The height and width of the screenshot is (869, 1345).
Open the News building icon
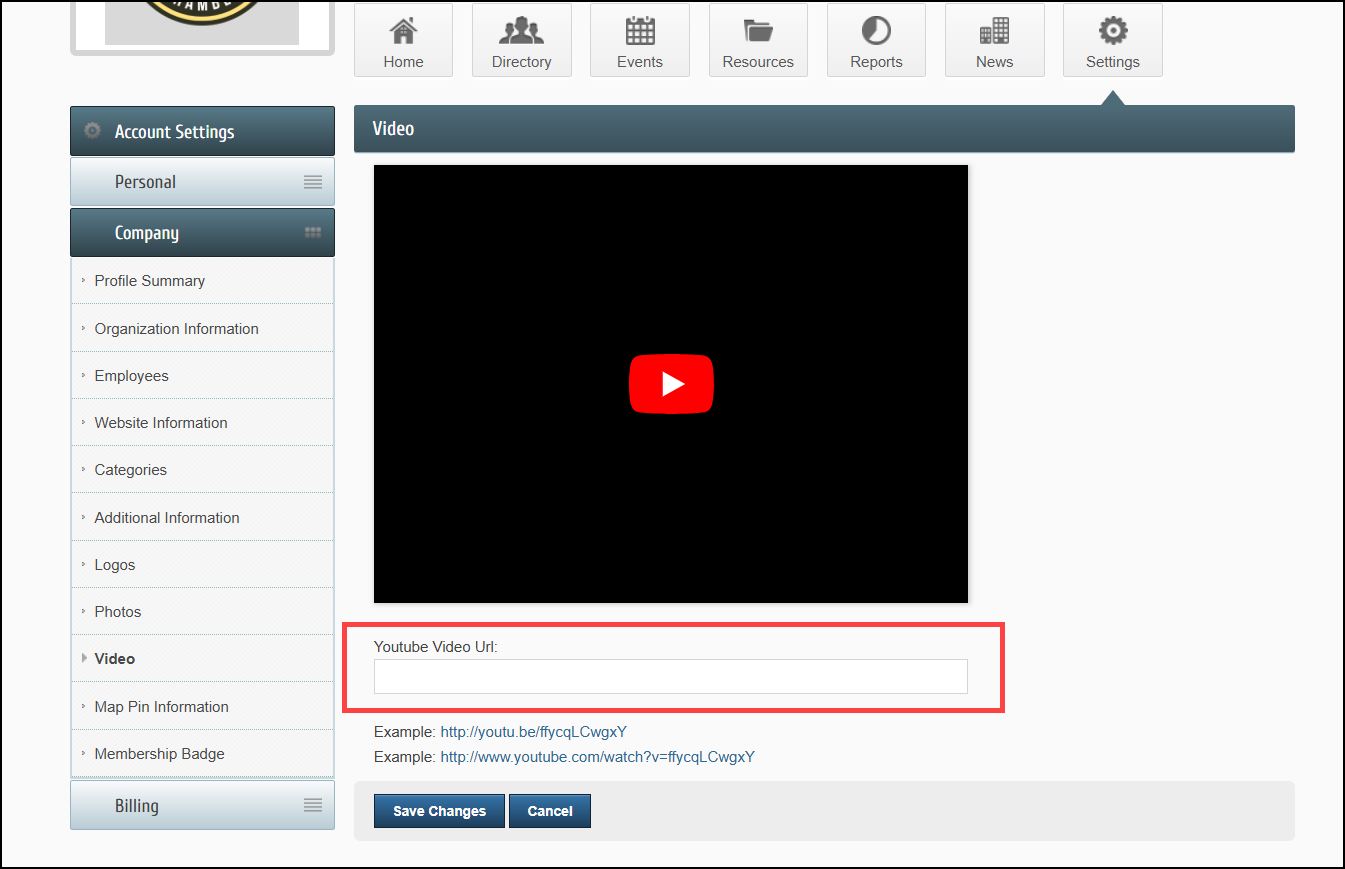pyautogui.click(x=994, y=32)
